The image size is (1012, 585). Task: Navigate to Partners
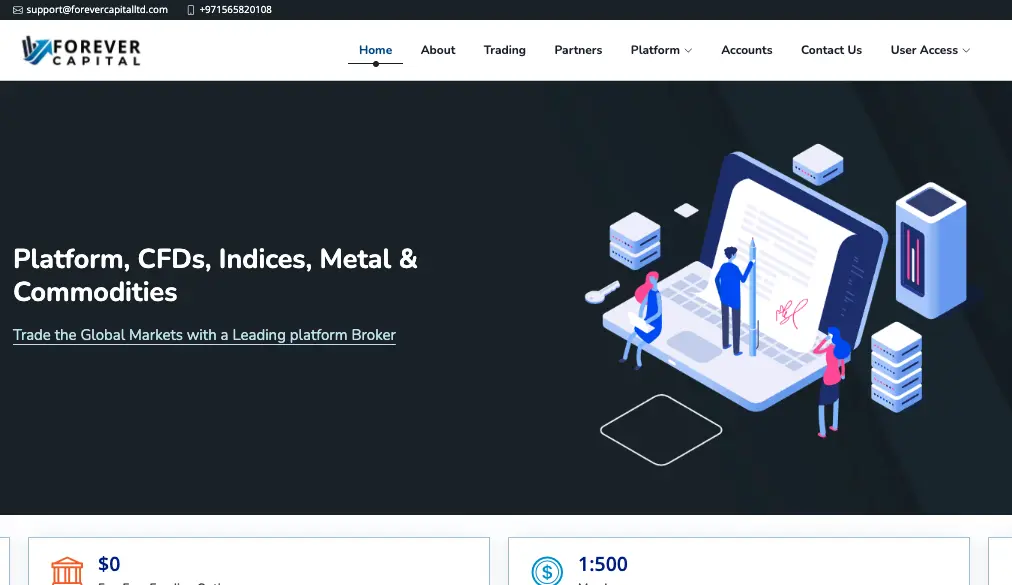[x=578, y=50]
